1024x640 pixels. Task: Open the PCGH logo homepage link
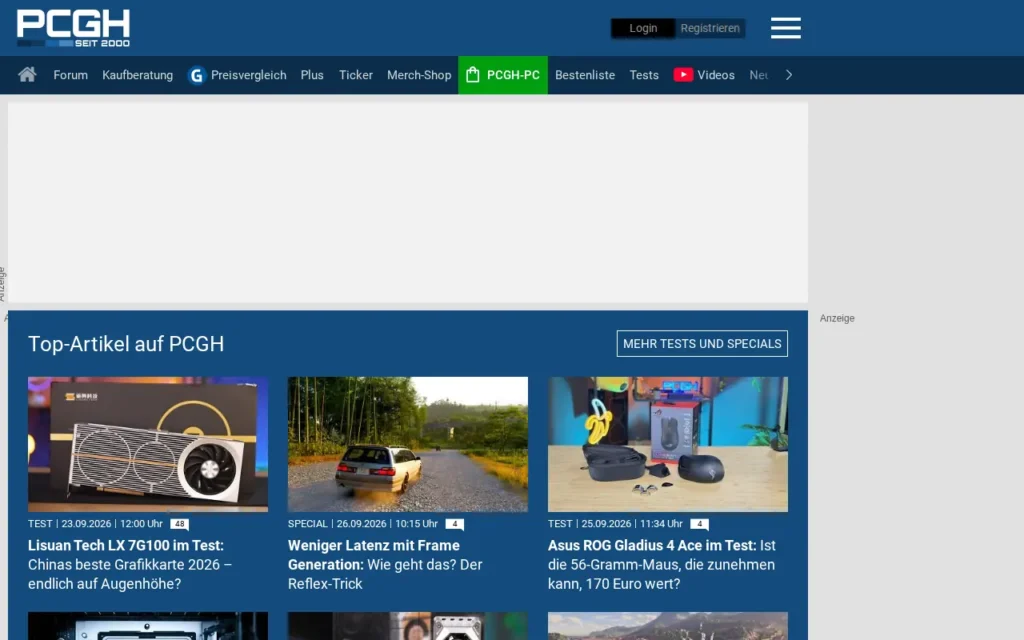73,28
